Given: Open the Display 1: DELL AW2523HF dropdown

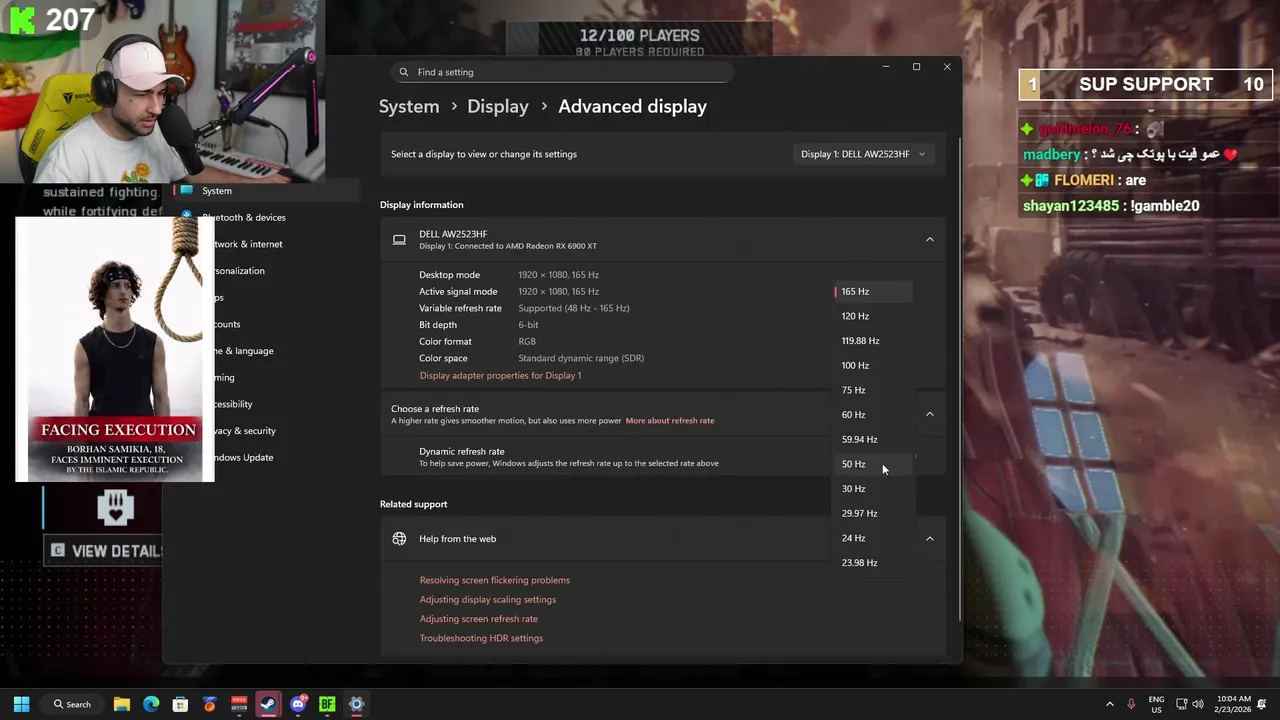Looking at the screenshot, I should click(863, 154).
